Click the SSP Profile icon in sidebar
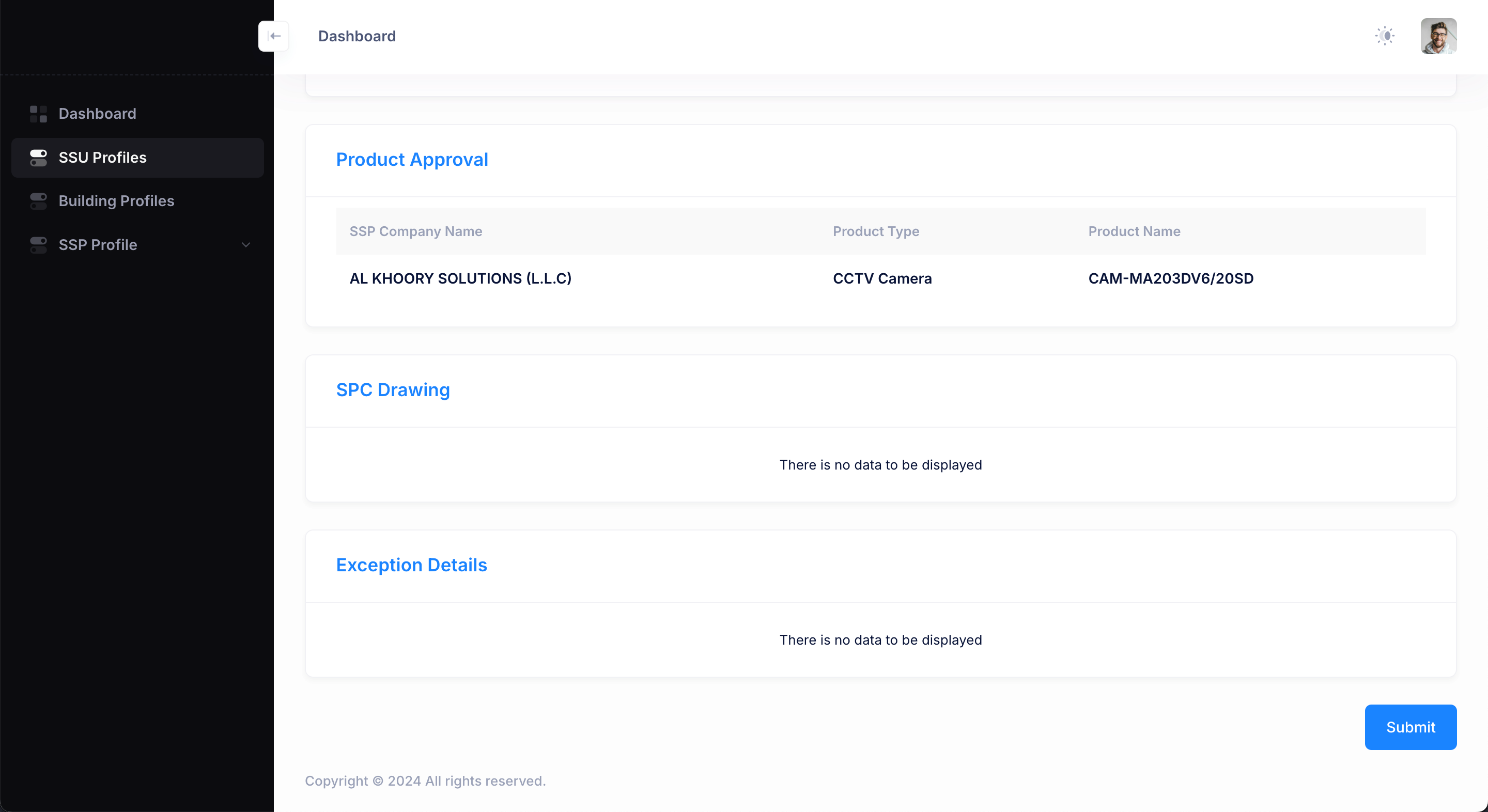 [x=38, y=244]
